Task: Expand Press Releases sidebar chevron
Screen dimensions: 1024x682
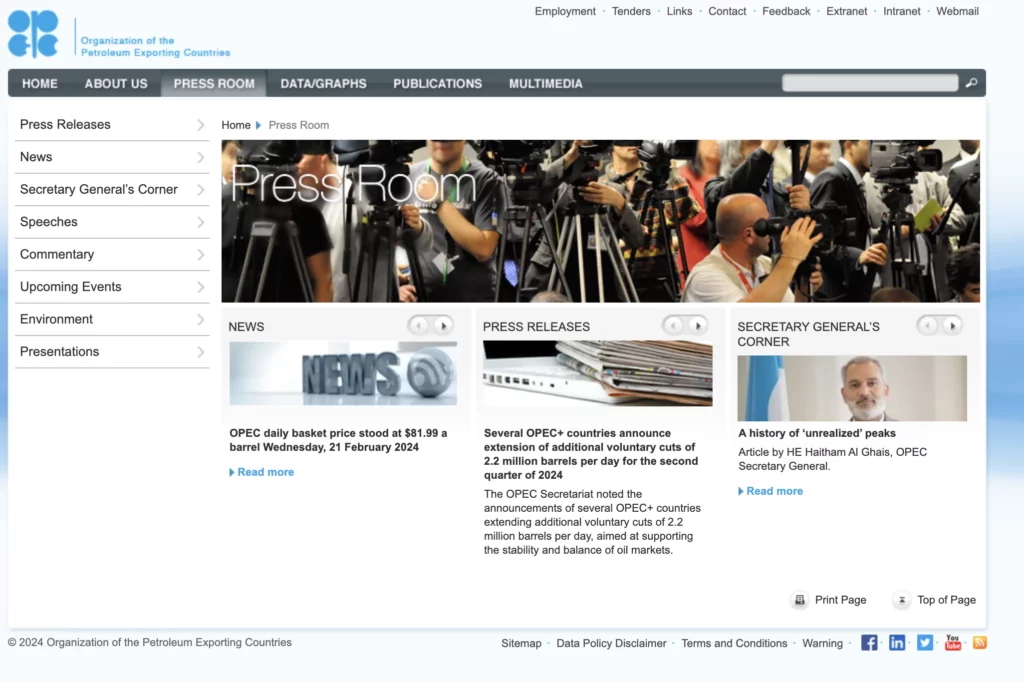Action: (200, 125)
